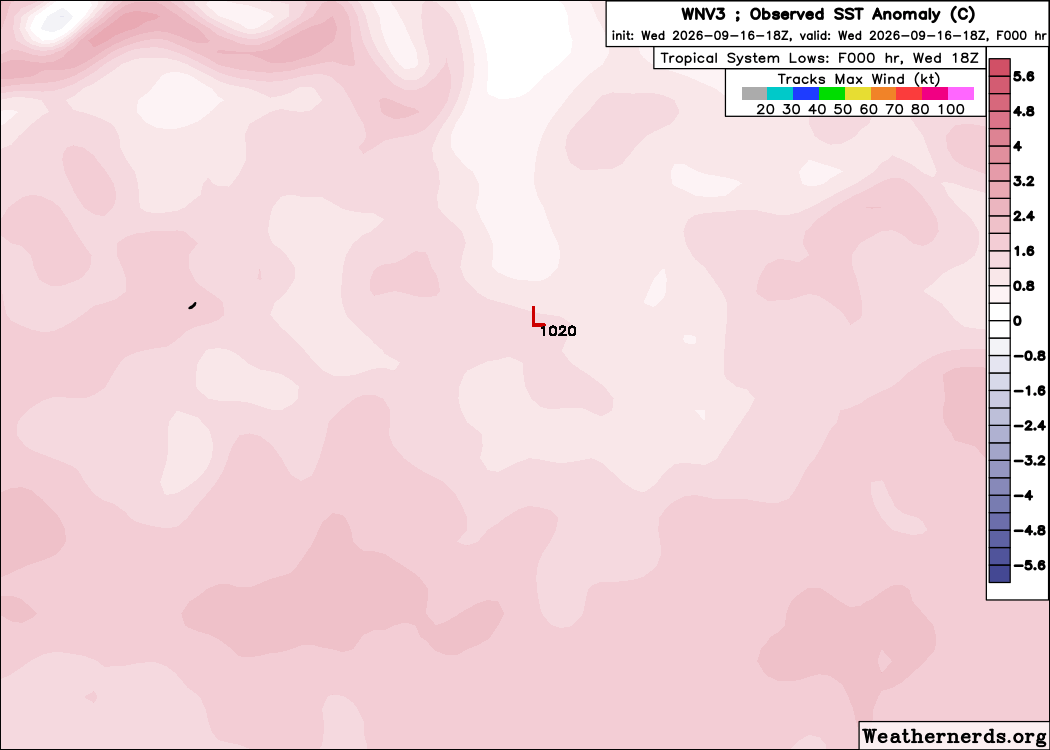
Task: Select the cyan 30 kt wind swatch
Action: tap(780, 94)
